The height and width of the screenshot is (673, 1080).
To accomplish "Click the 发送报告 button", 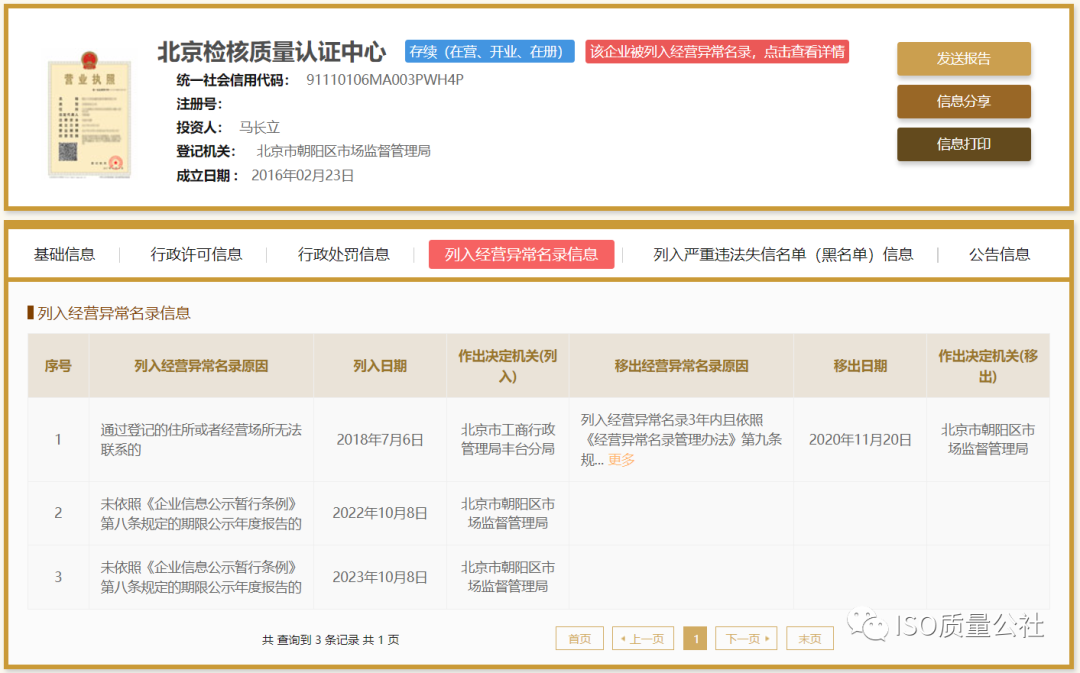I will click(963, 59).
